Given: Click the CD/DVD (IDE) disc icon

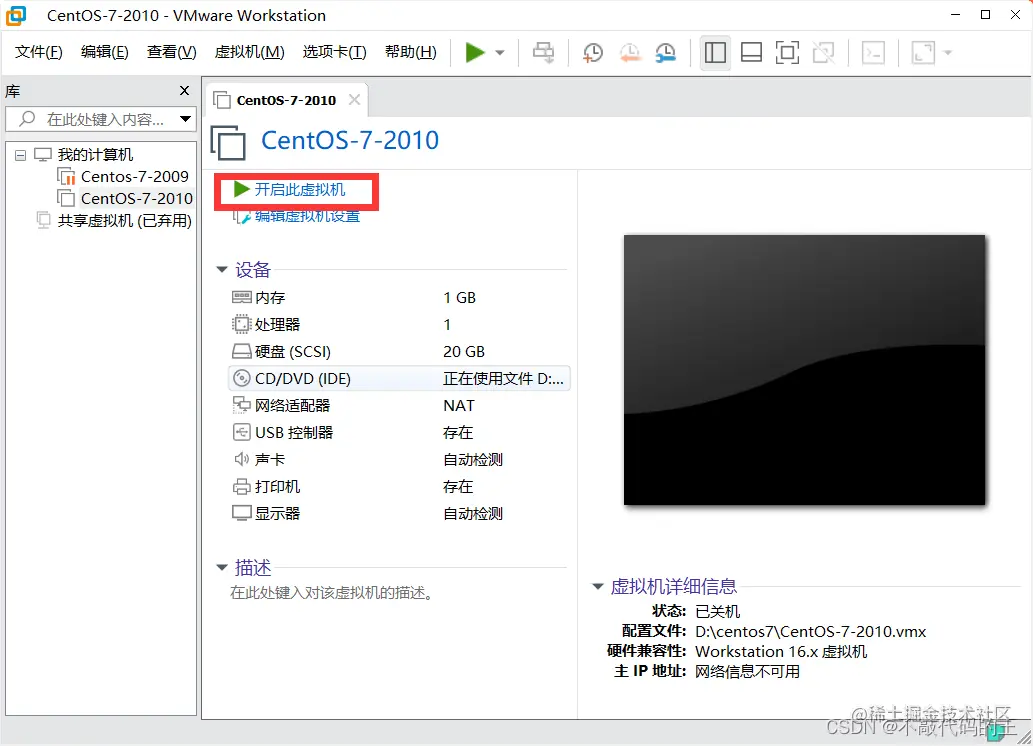Looking at the screenshot, I should coord(242,378).
